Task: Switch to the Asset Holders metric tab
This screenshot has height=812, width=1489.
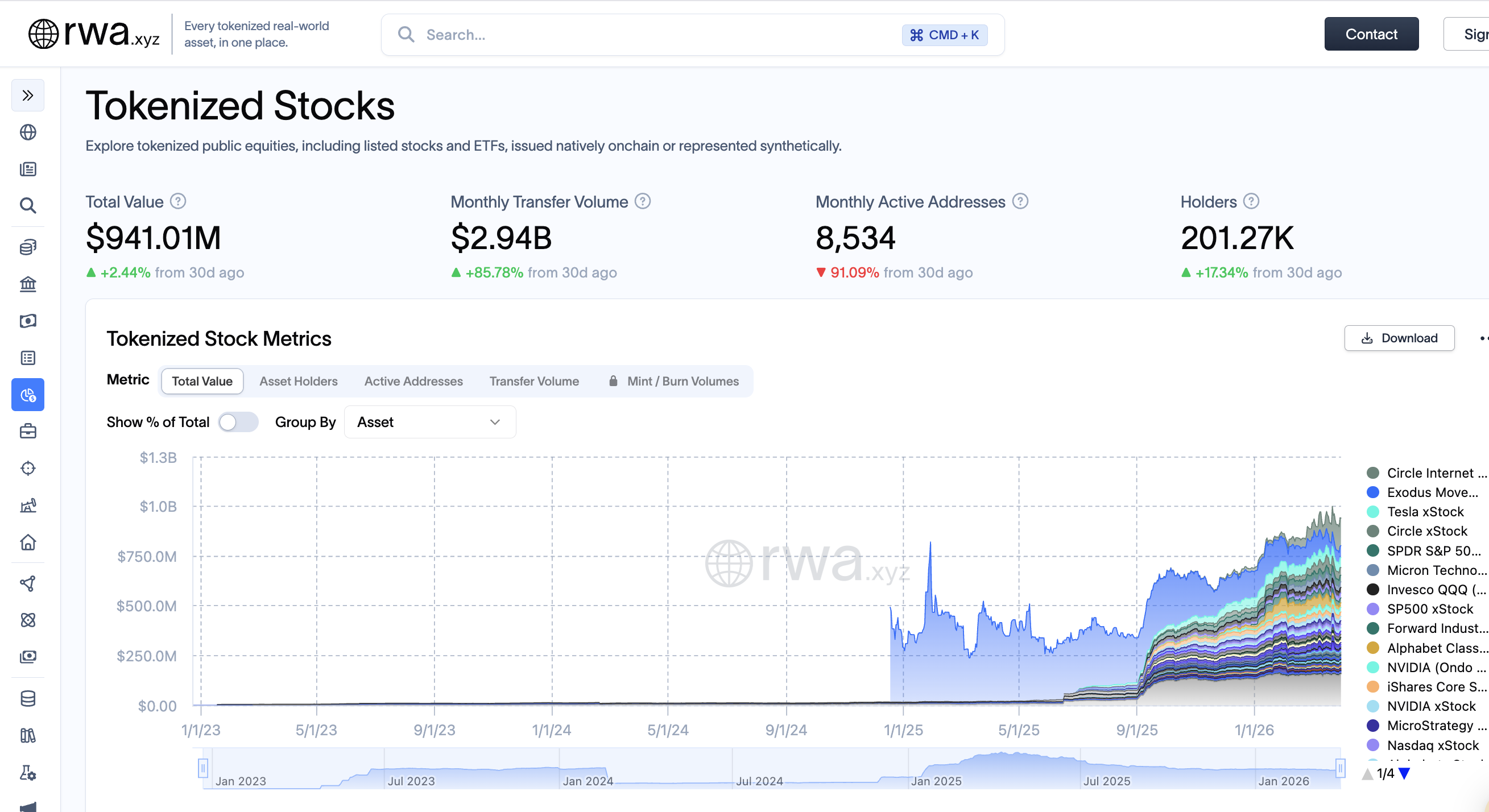Action: (x=298, y=382)
